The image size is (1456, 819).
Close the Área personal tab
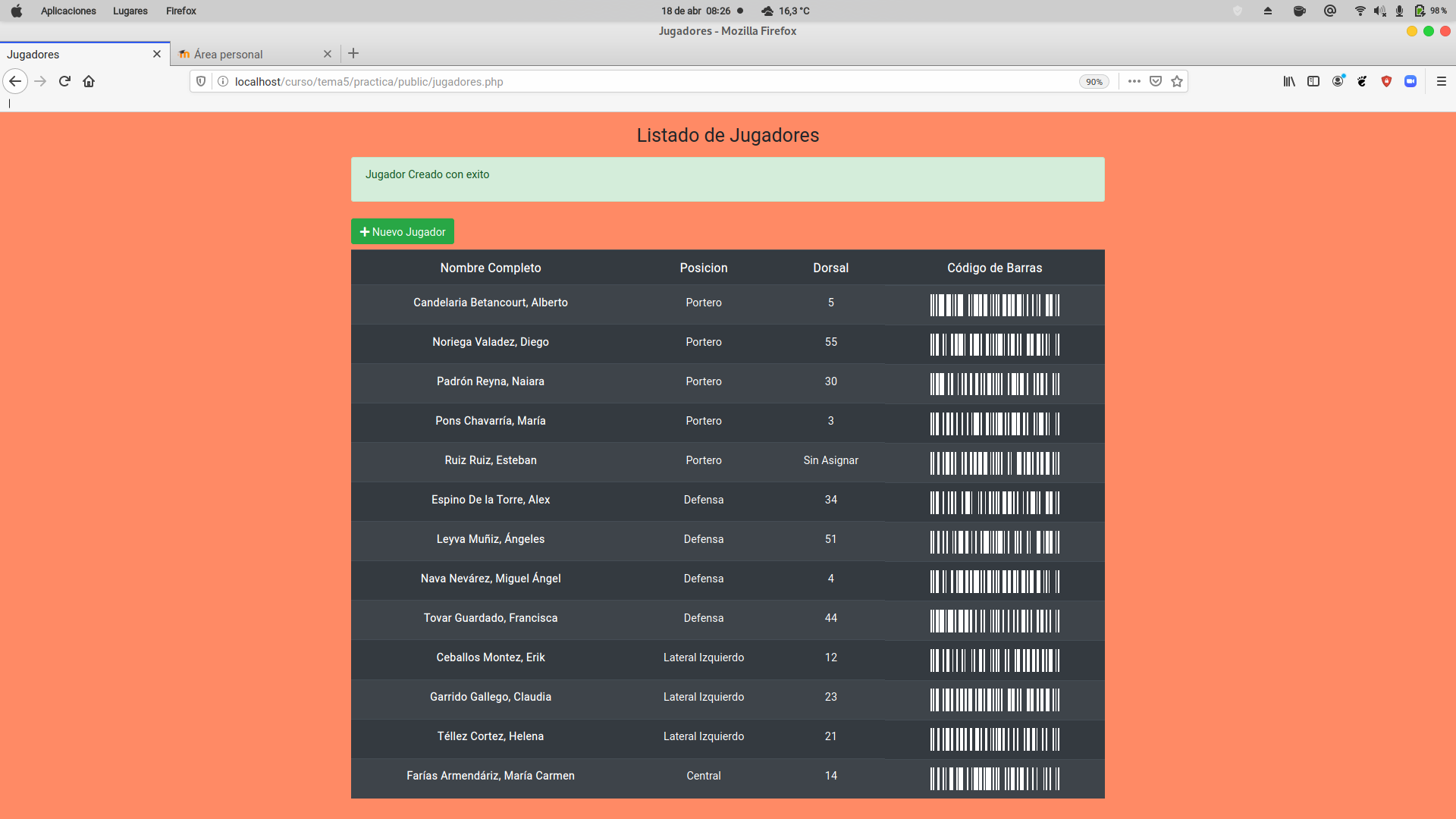(x=328, y=54)
